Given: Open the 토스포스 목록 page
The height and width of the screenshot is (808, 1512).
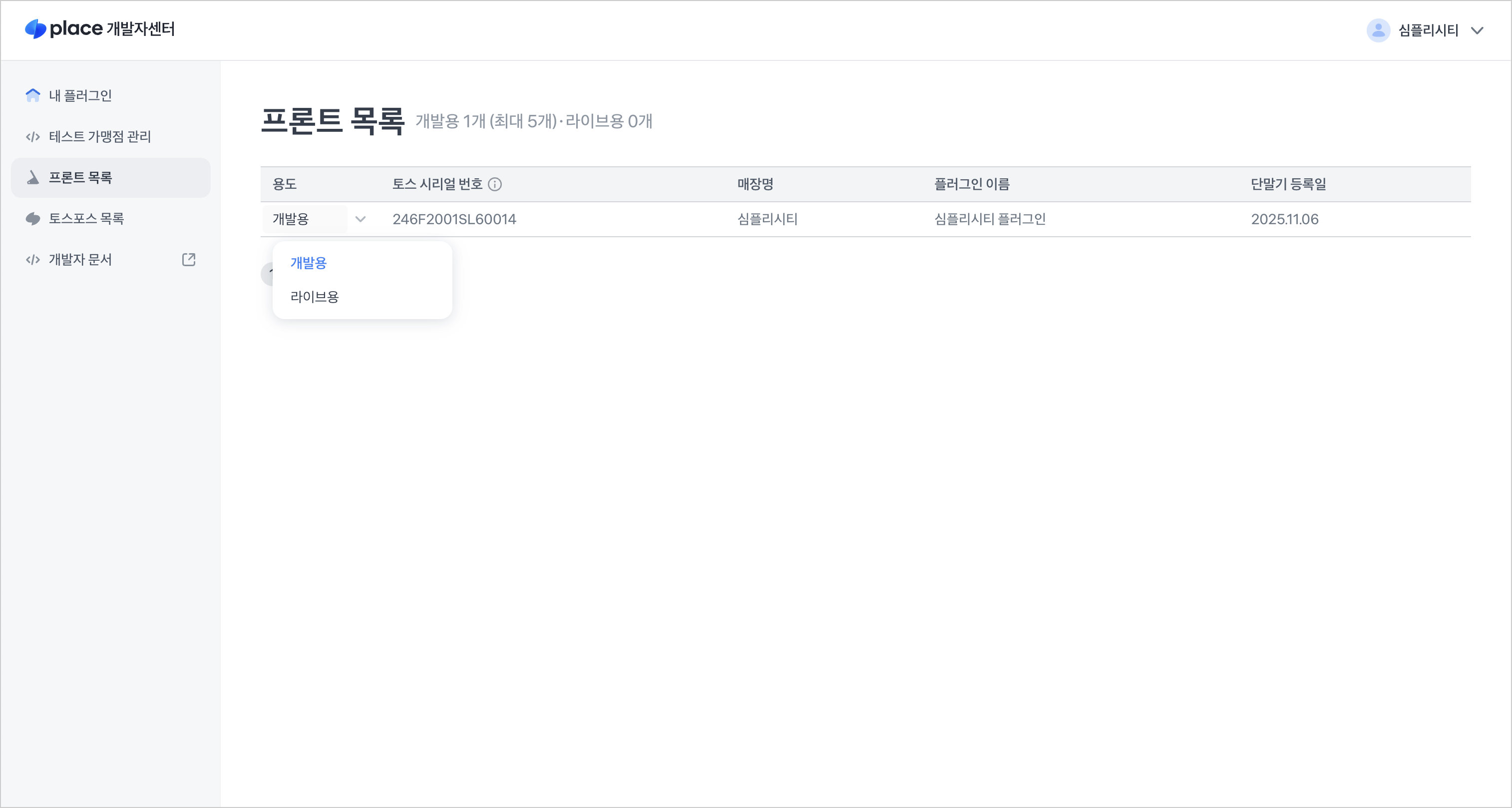Looking at the screenshot, I should pos(86,218).
